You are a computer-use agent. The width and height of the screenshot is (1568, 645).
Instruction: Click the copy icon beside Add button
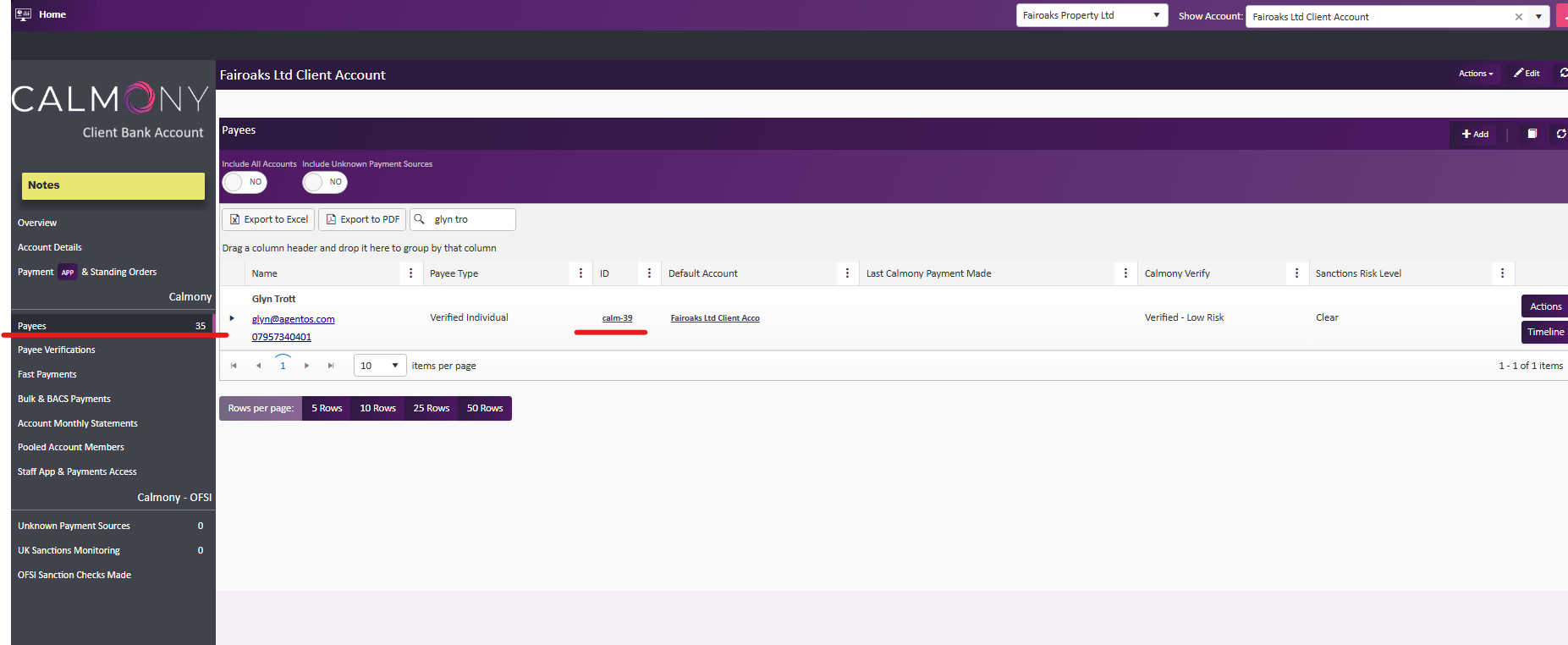1532,134
